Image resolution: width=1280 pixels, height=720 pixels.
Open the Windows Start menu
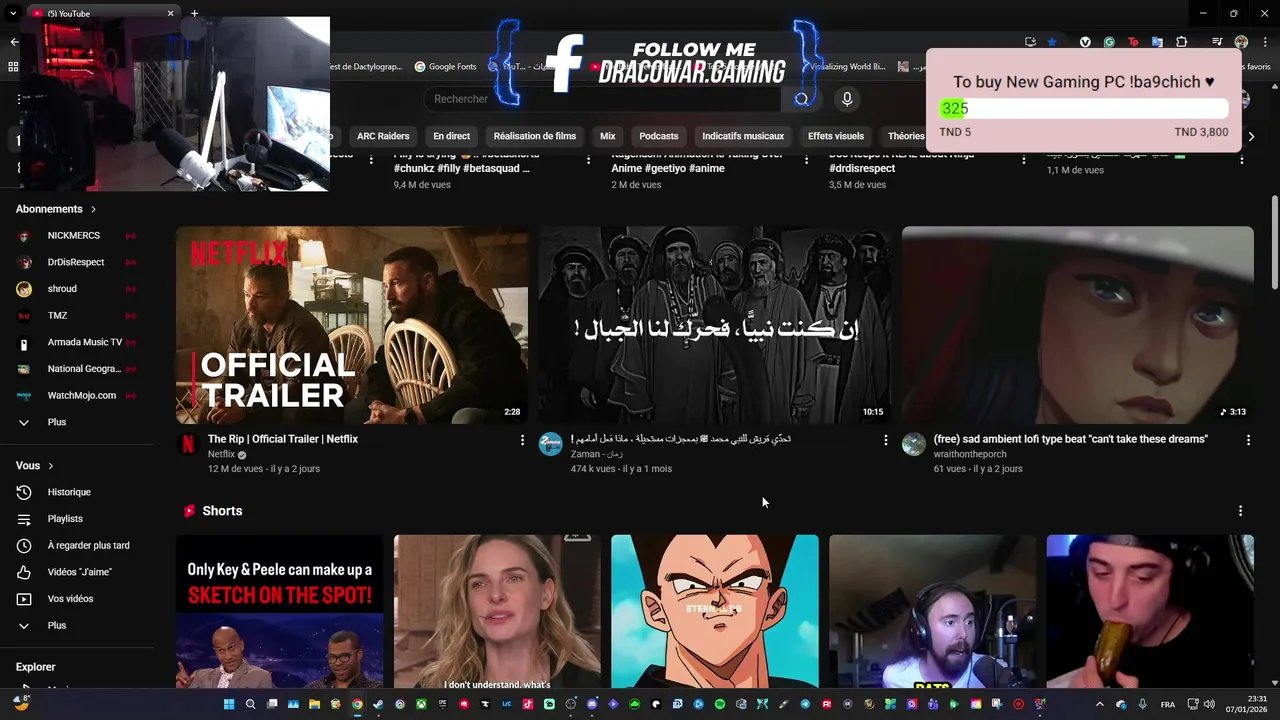[229, 704]
